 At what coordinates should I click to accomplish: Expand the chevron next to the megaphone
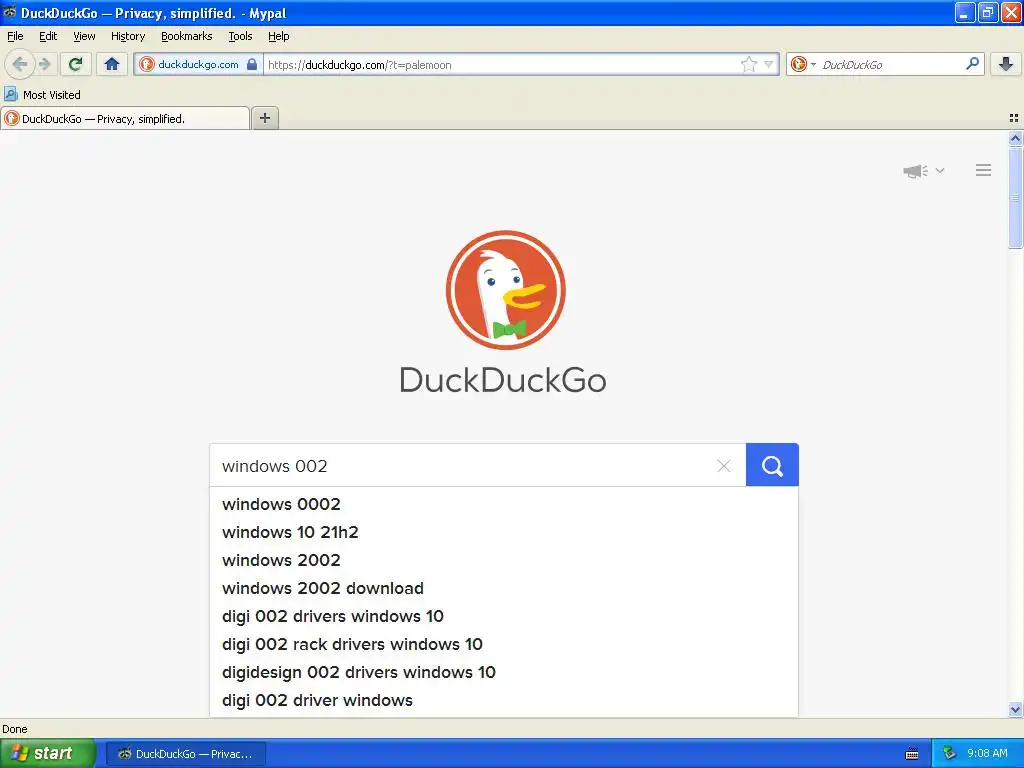[940, 170]
